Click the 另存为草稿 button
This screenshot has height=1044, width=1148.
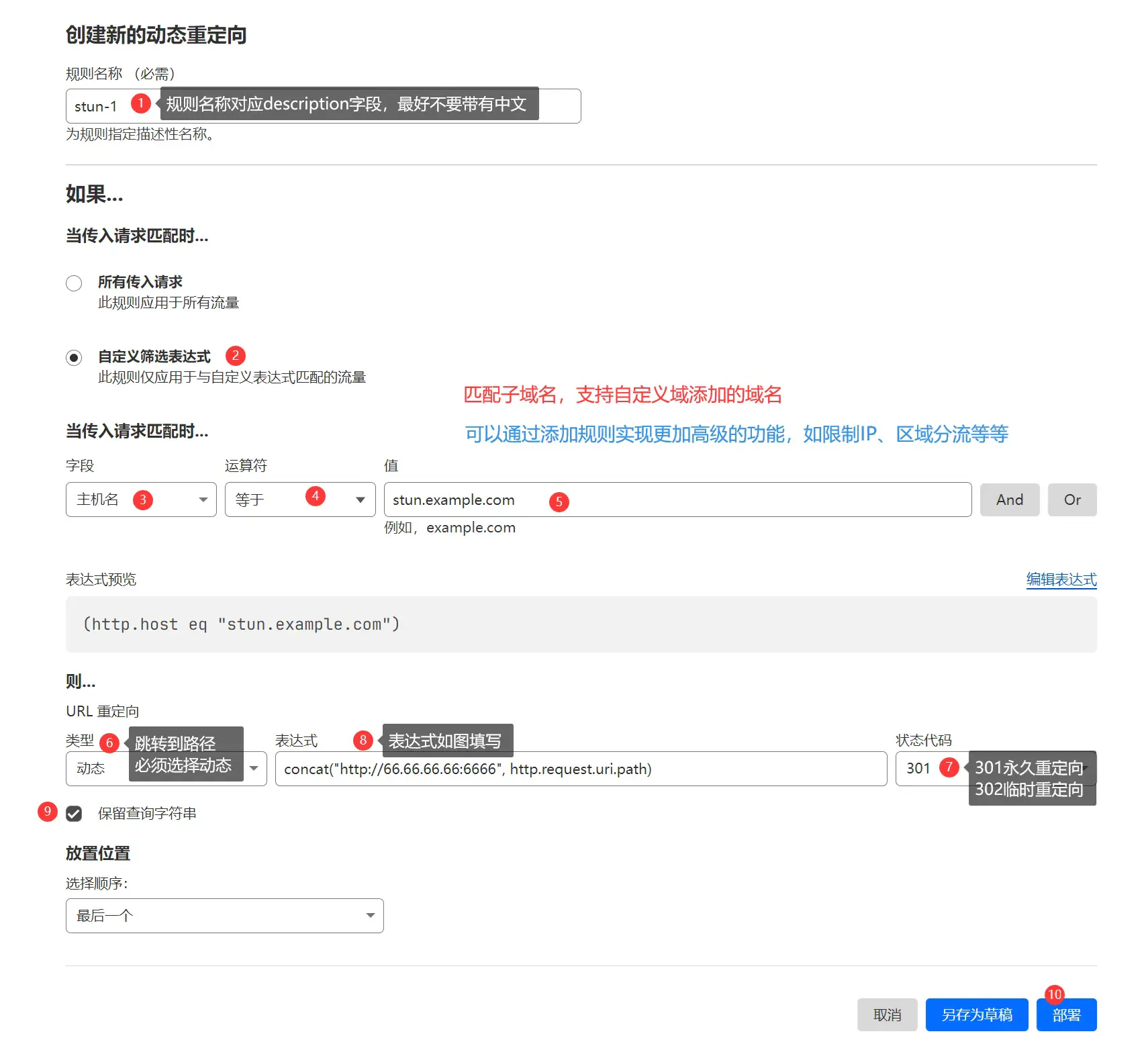click(976, 1014)
